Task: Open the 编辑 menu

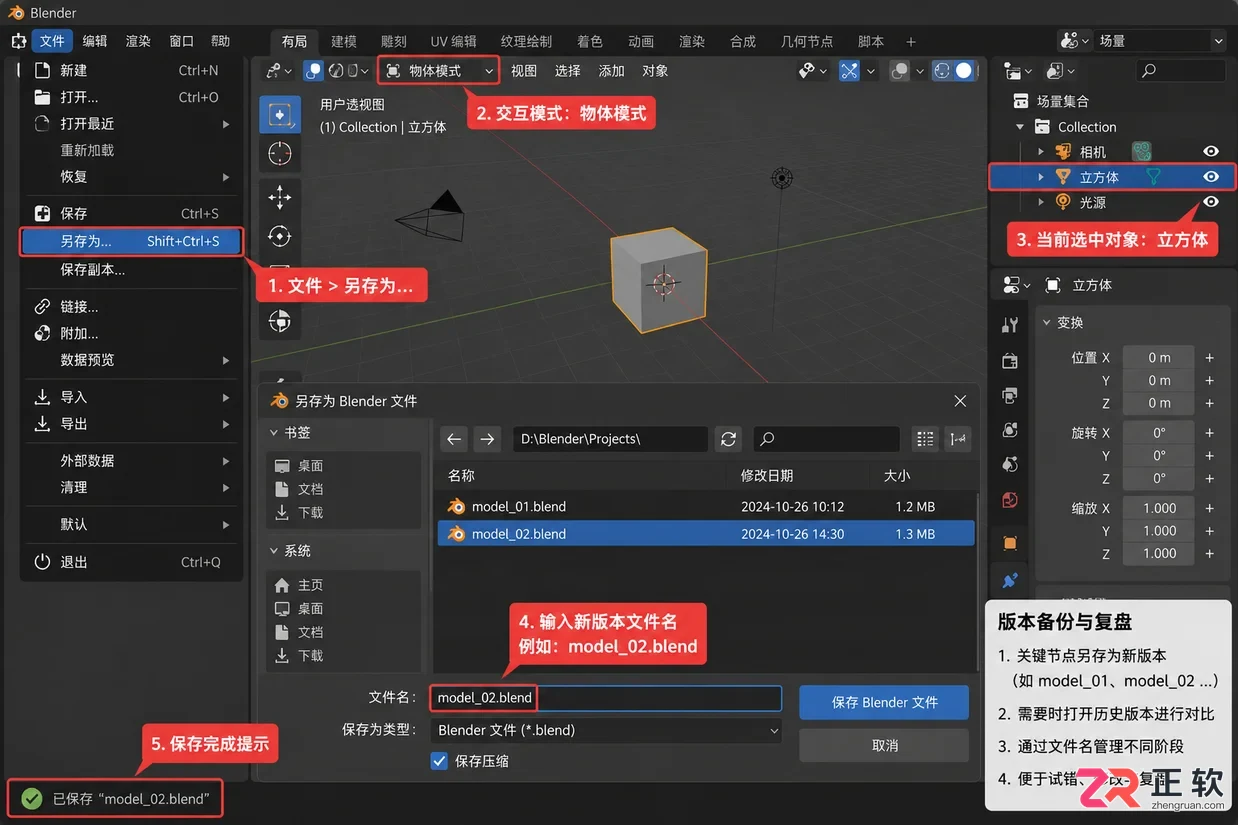Action: click(x=95, y=41)
